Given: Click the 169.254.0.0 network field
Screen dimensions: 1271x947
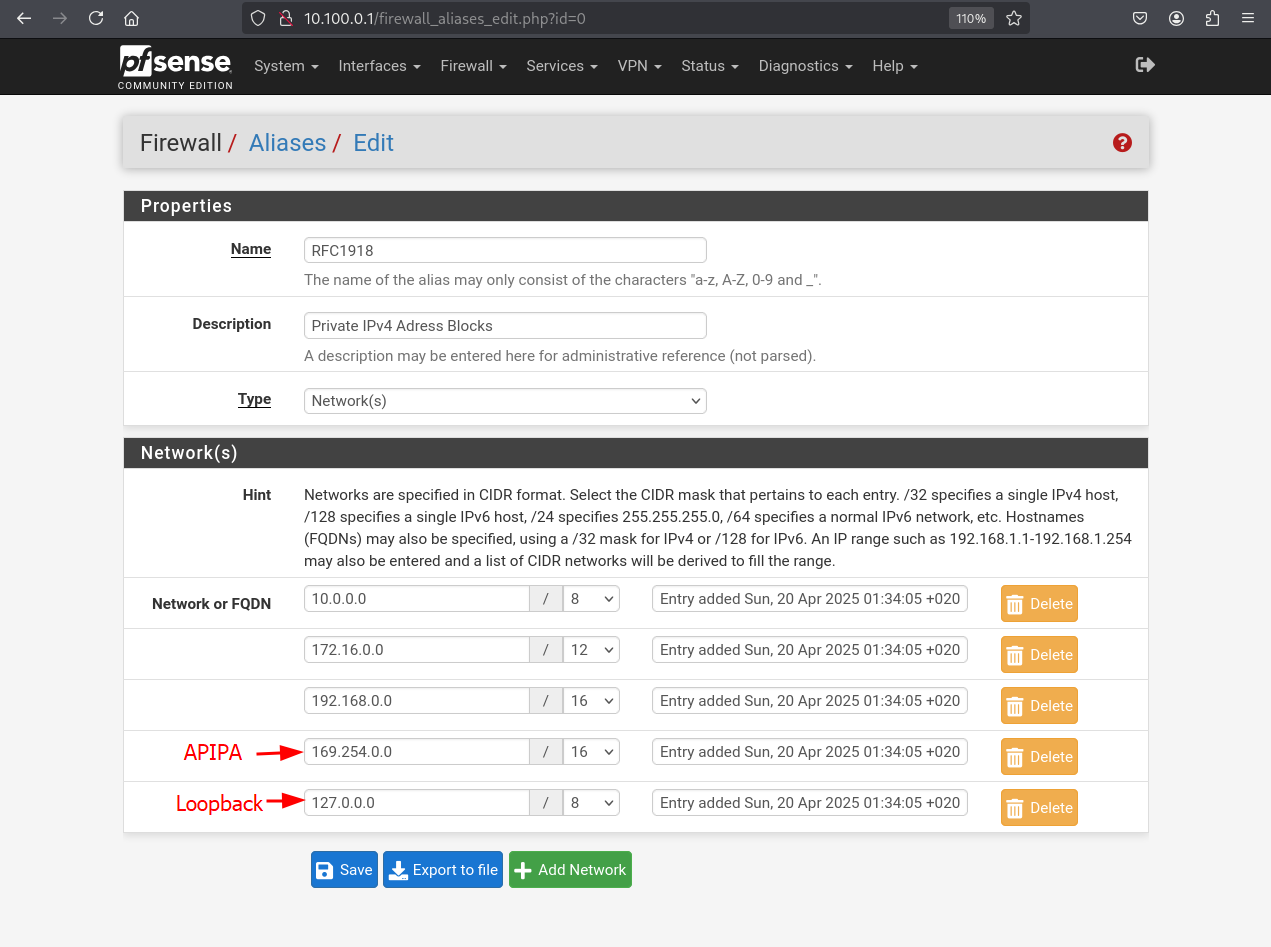Looking at the screenshot, I should click(x=416, y=752).
